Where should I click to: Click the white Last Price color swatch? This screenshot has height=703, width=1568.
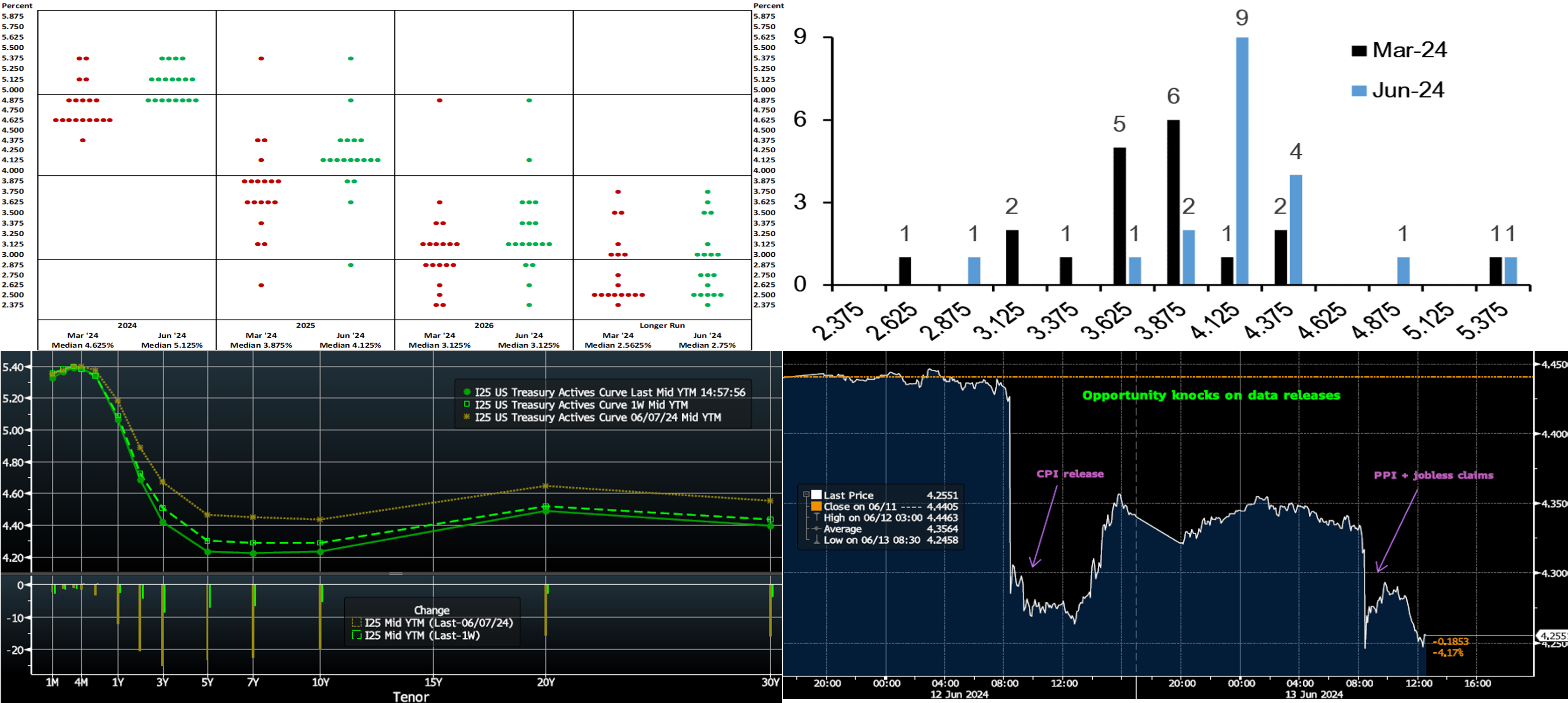pyautogui.click(x=816, y=495)
